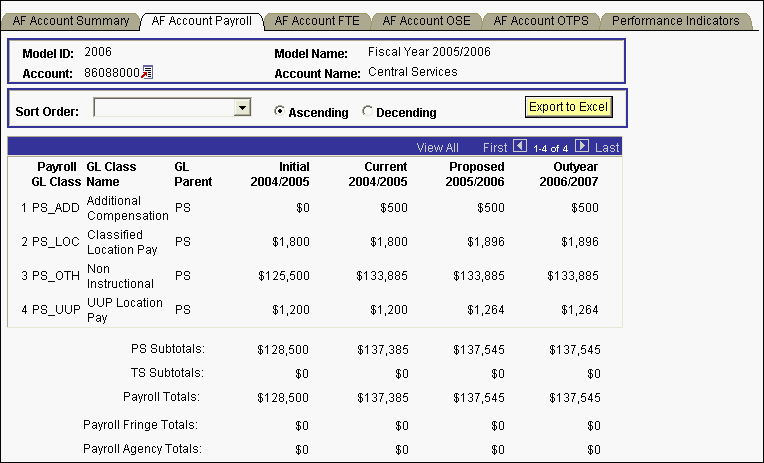Viewport: 764px width, 463px height.
Task: Open the Sort Order dropdown
Action: [241, 108]
